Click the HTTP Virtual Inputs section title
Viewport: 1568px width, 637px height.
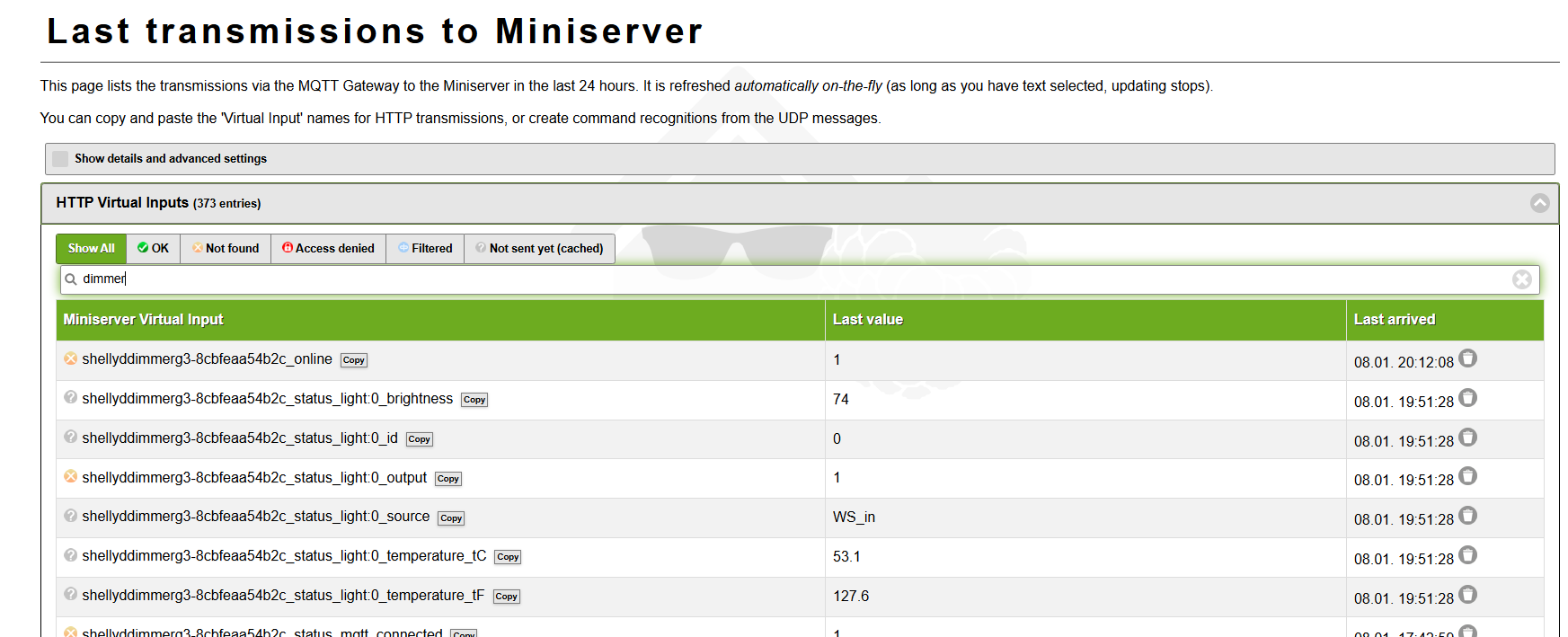[122, 203]
